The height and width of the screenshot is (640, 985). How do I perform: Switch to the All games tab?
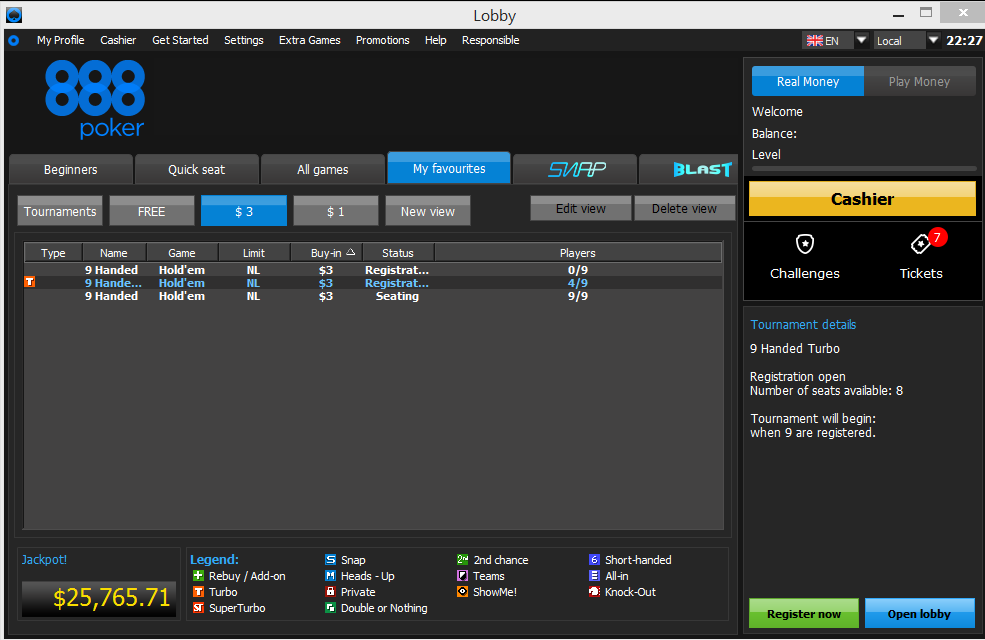click(323, 169)
